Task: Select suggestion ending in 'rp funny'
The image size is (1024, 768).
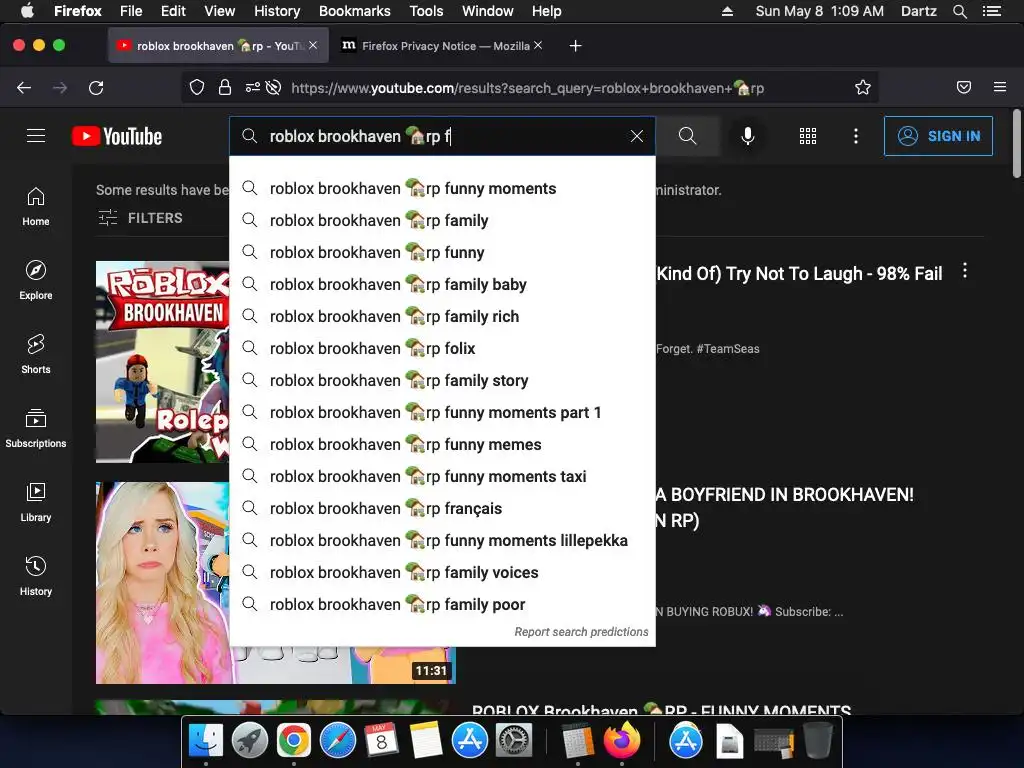Action: (x=443, y=253)
